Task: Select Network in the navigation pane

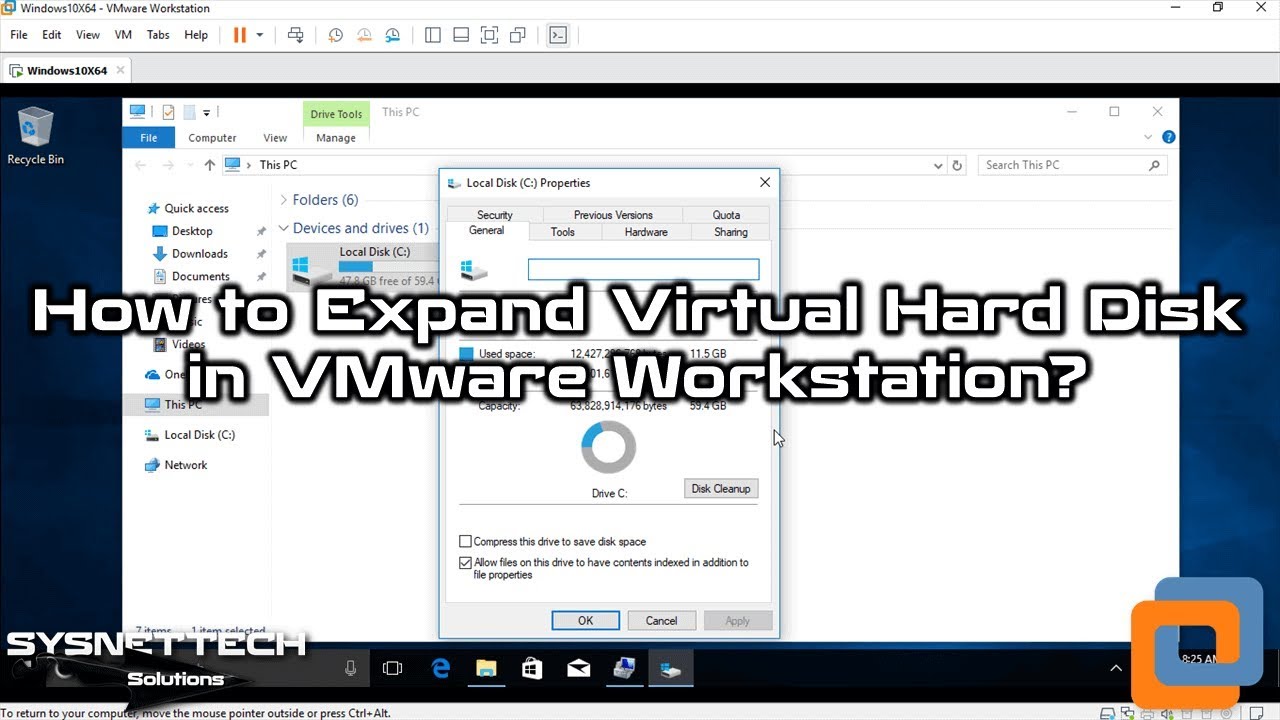Action: [x=185, y=465]
